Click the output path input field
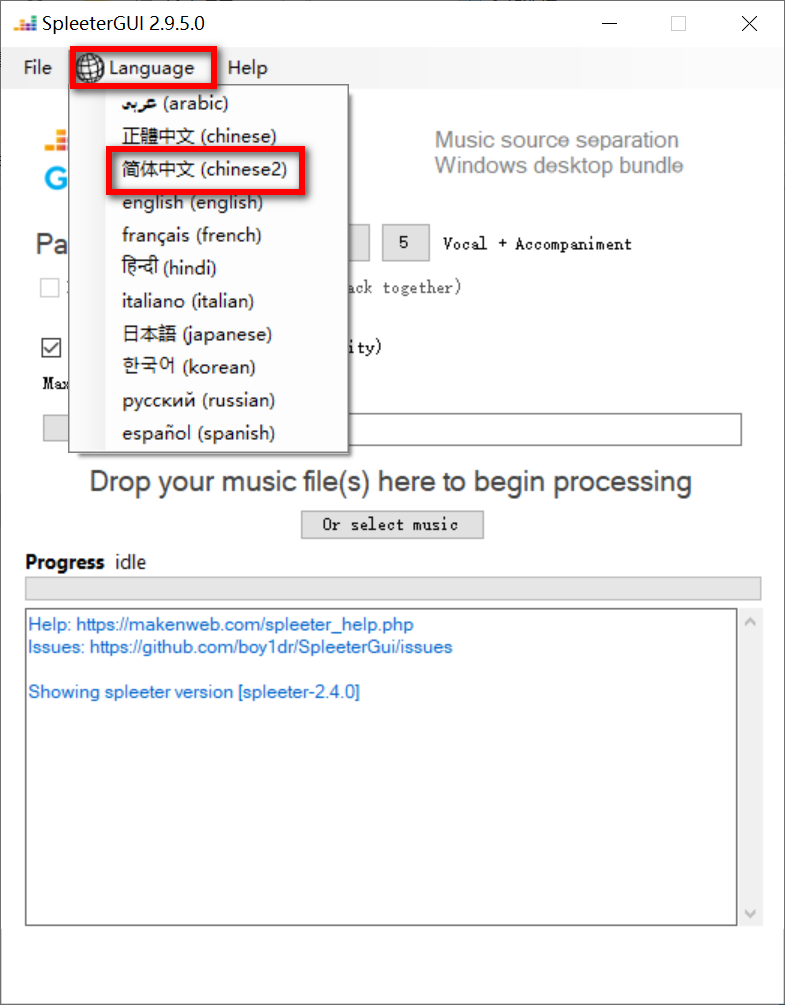This screenshot has width=785, height=1005. coord(545,429)
